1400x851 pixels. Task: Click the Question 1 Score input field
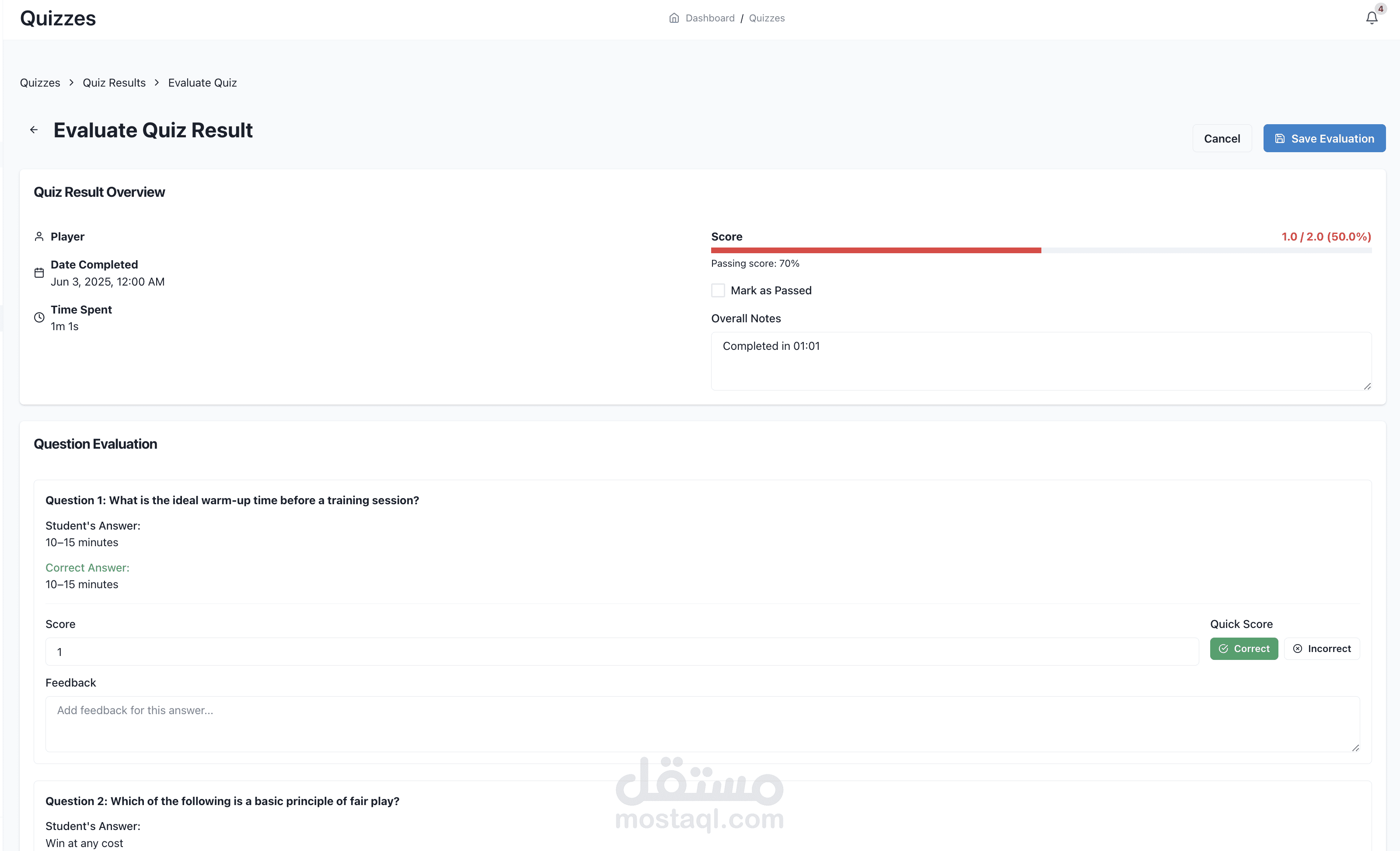(x=622, y=652)
